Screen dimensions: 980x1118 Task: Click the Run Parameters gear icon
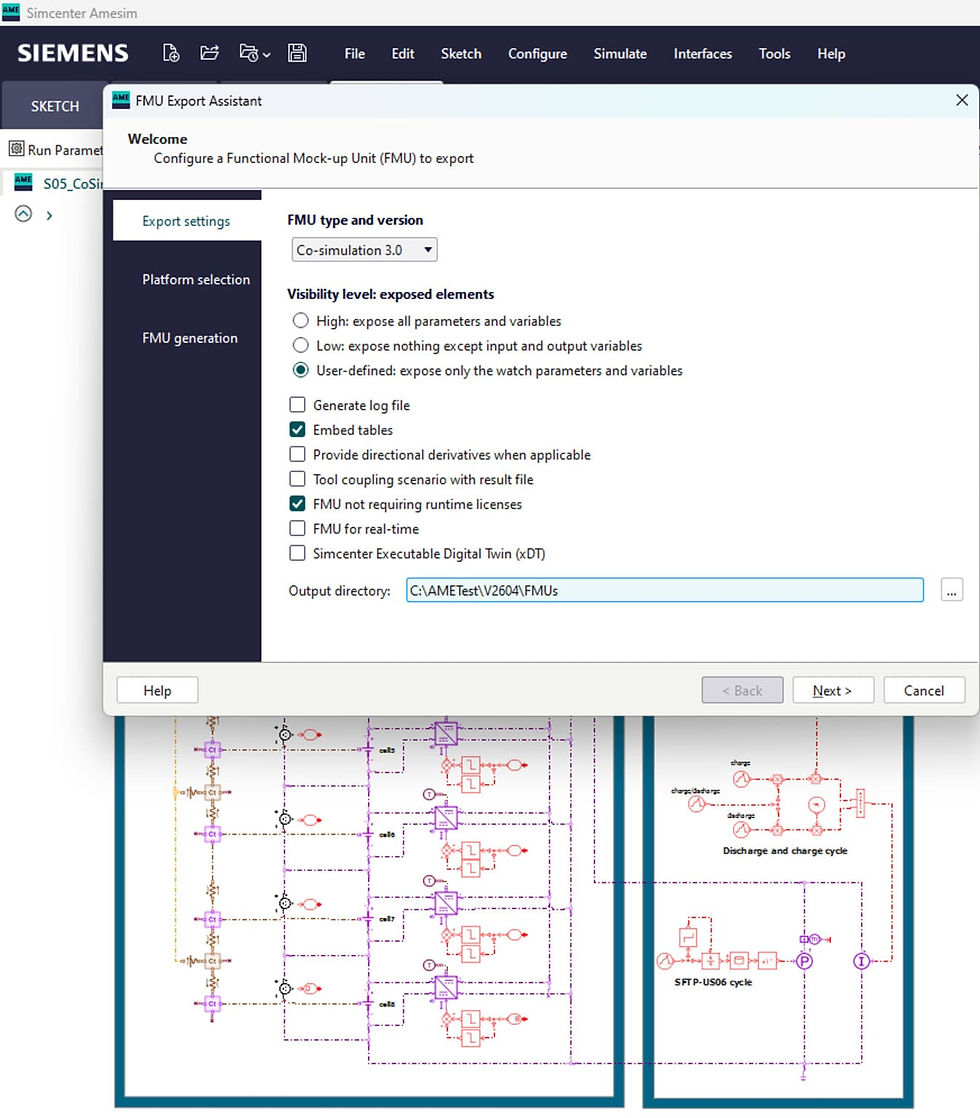pos(16,149)
